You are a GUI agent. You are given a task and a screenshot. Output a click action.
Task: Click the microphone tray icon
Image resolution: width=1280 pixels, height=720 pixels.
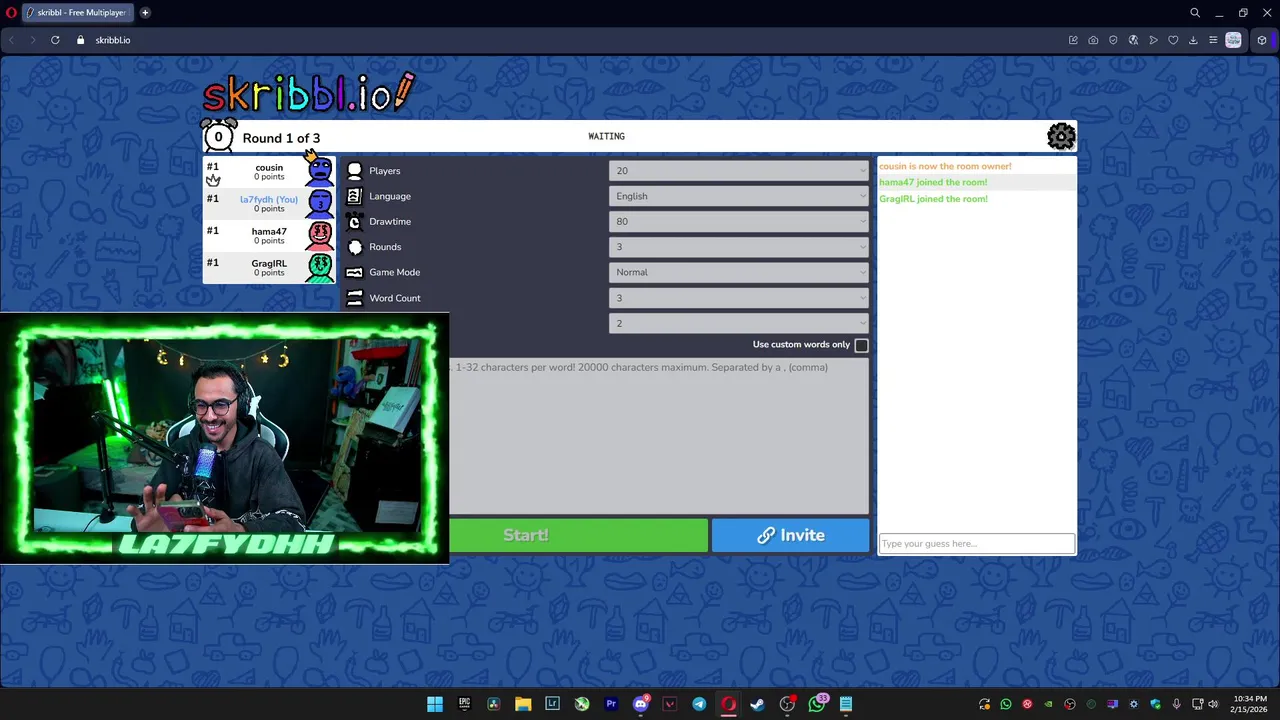click(x=1177, y=704)
